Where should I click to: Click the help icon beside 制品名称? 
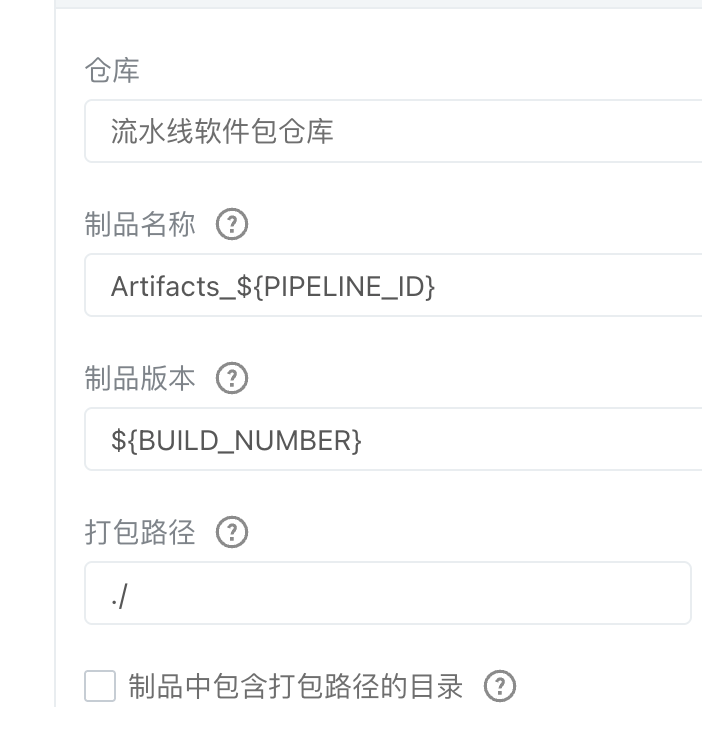pos(232,224)
